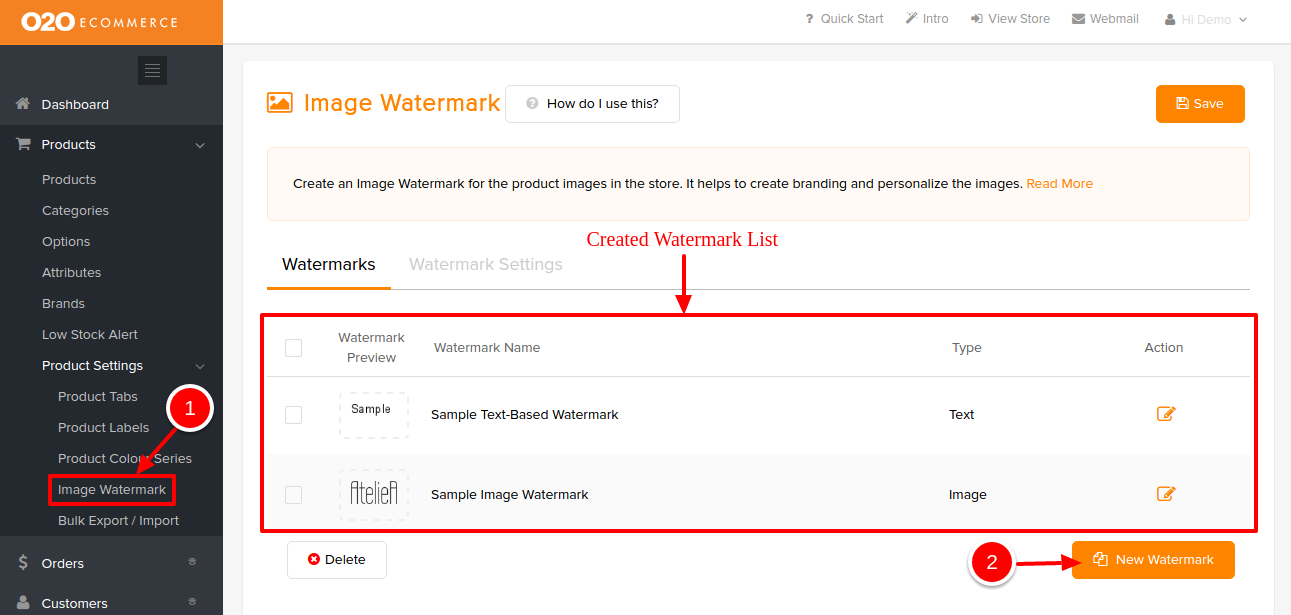This screenshot has height=615, width=1291.
Task: Open the Hi Demo account dropdown
Action: [x=1205, y=18]
